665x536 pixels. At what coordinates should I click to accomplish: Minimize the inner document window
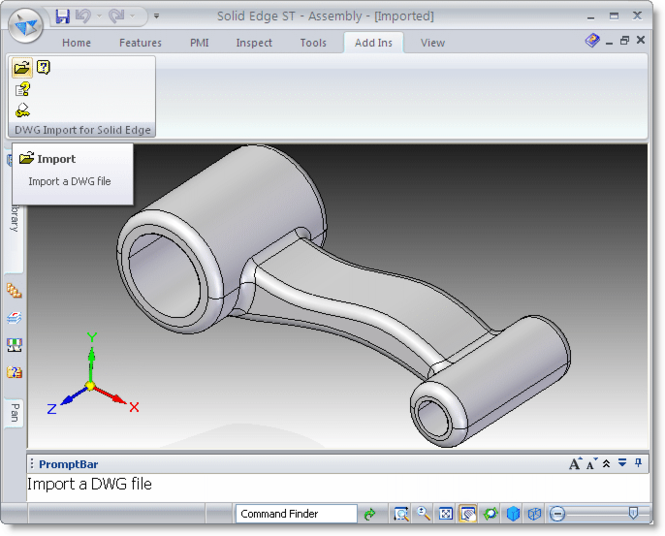[609, 42]
